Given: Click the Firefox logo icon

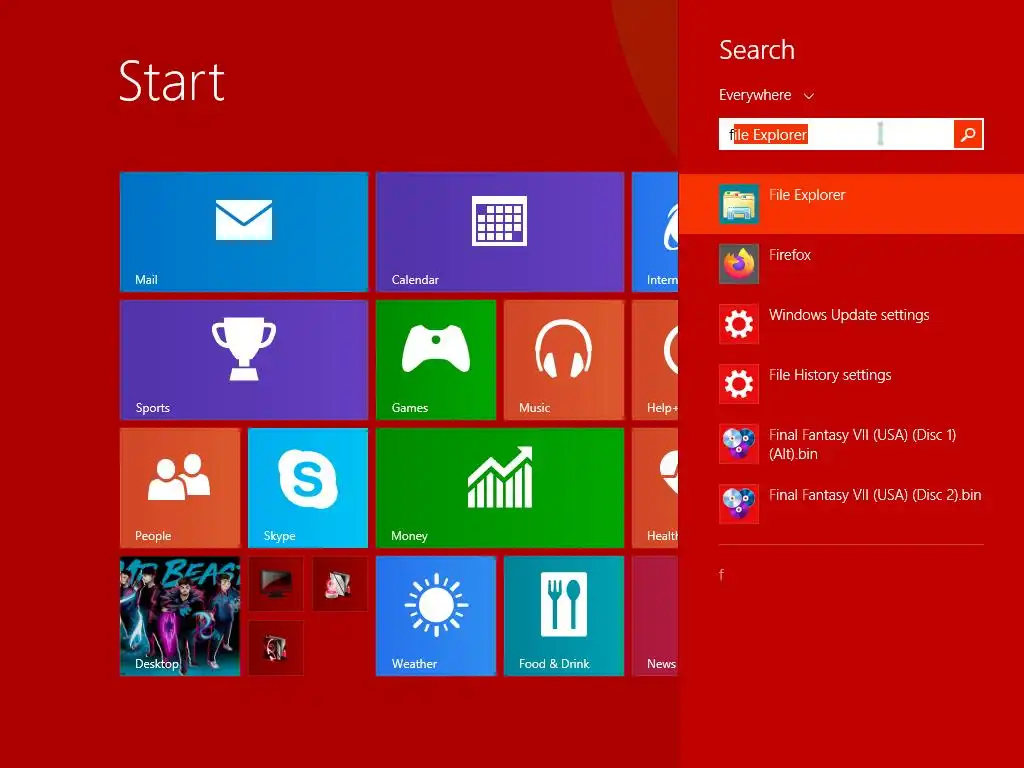Looking at the screenshot, I should (x=739, y=264).
